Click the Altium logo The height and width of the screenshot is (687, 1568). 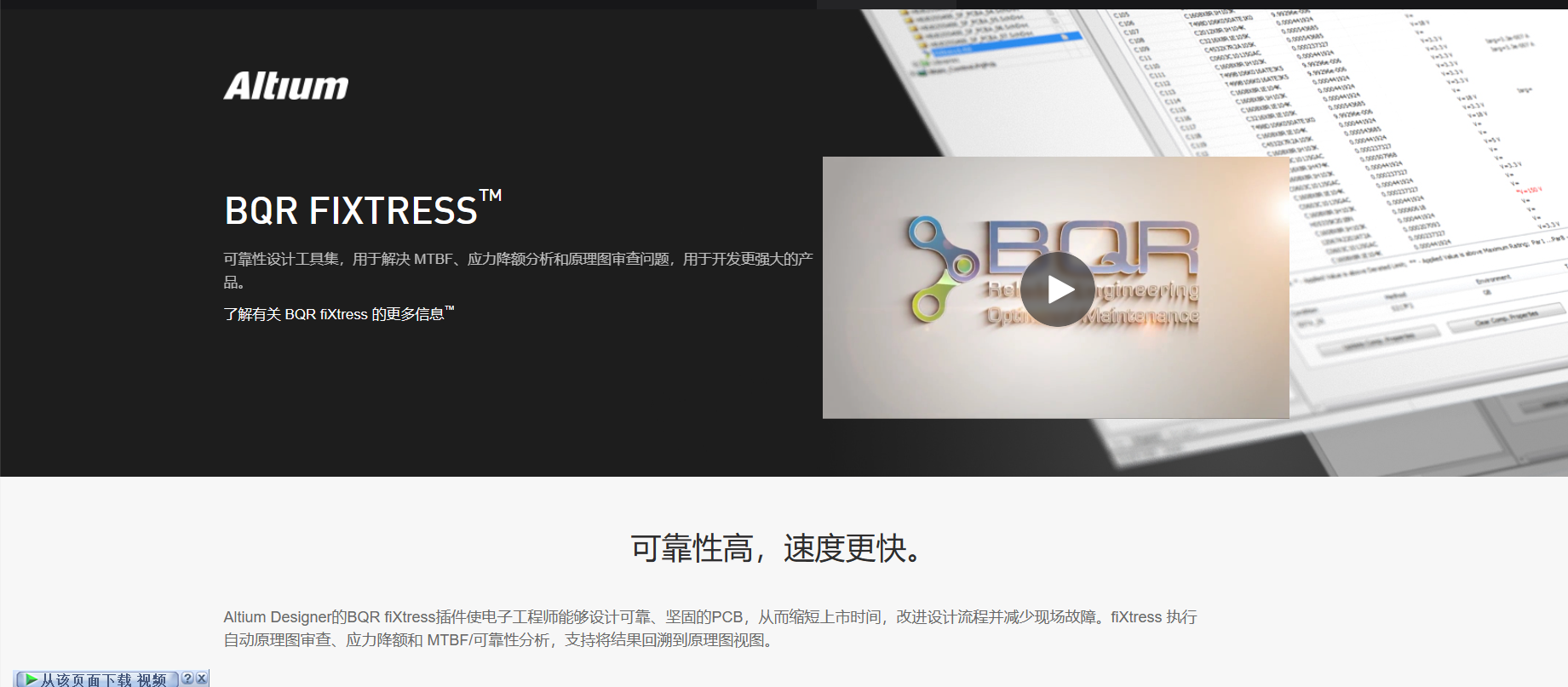click(x=286, y=85)
